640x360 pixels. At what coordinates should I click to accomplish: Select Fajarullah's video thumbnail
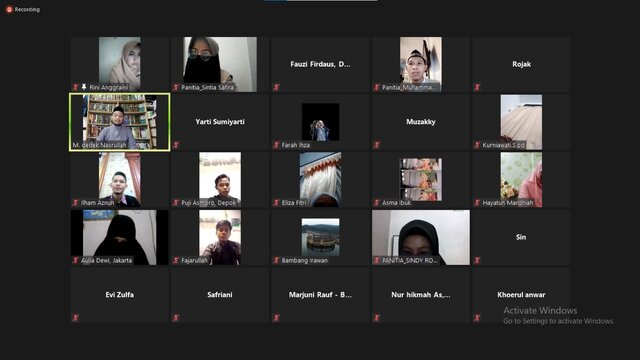click(x=220, y=238)
